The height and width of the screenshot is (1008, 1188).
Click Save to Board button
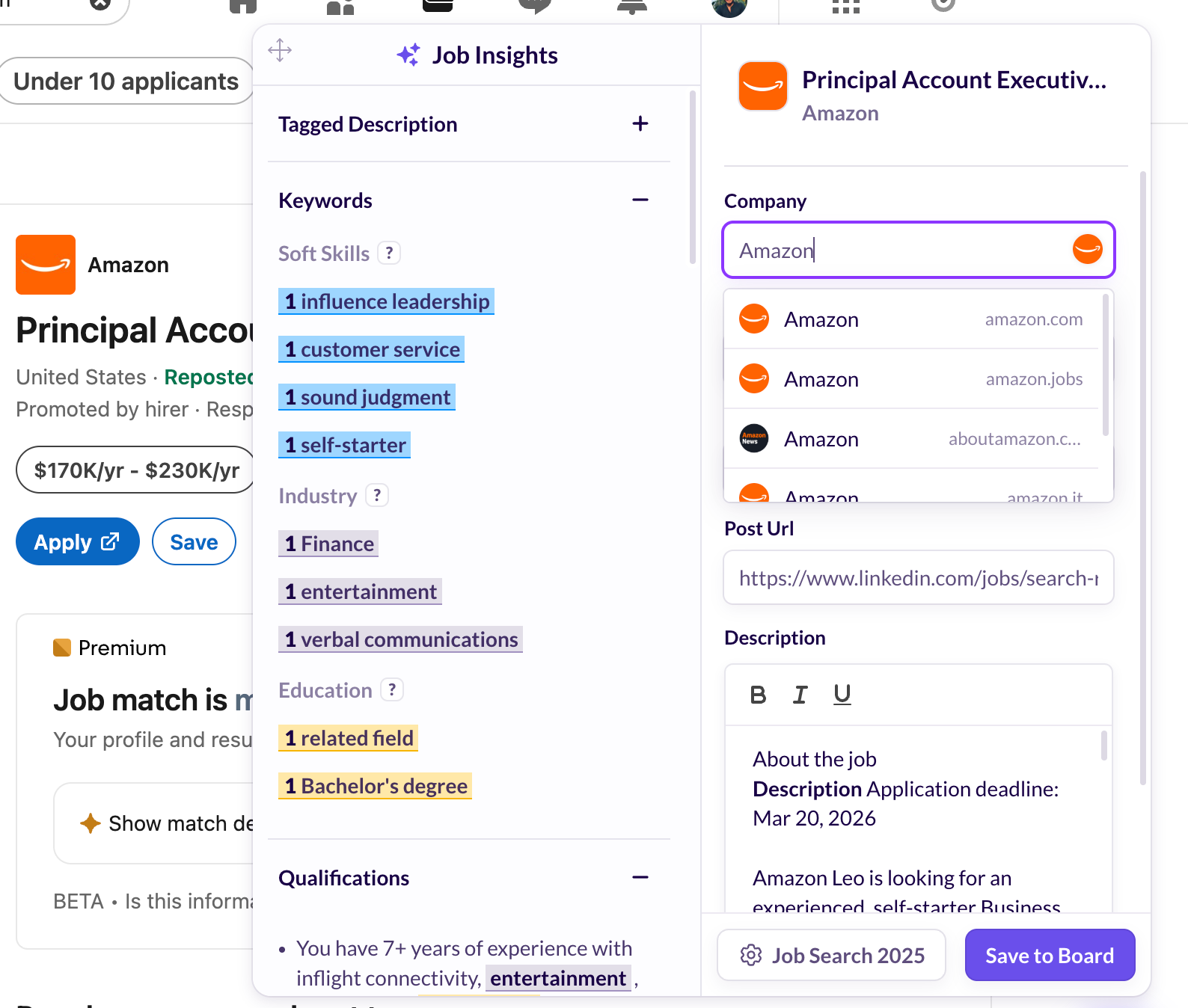[1050, 955]
